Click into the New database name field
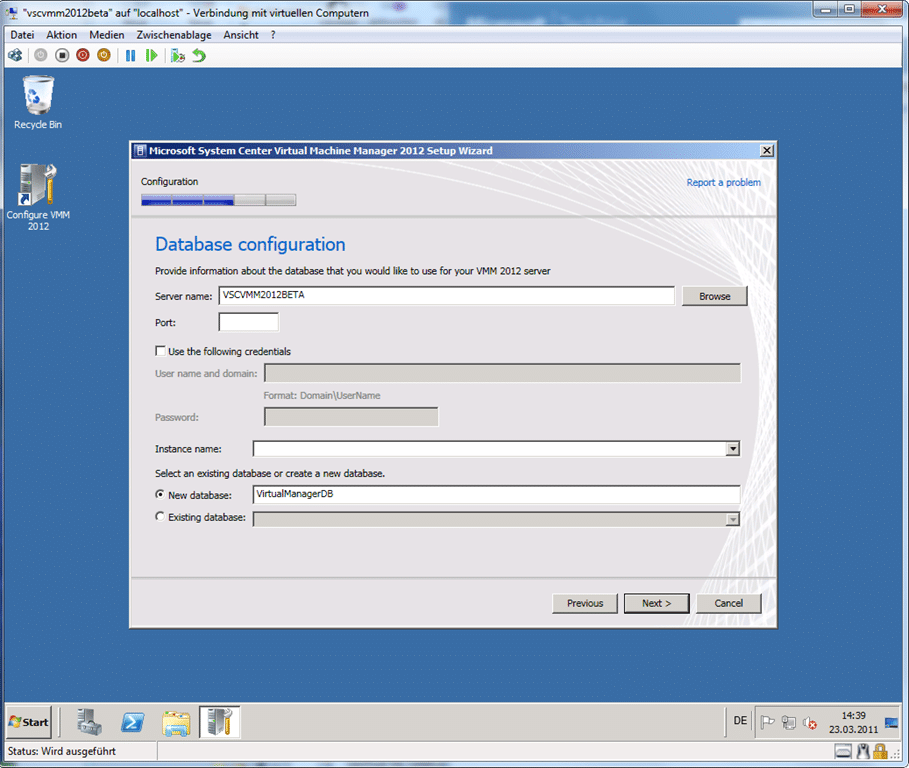 [x=496, y=494]
